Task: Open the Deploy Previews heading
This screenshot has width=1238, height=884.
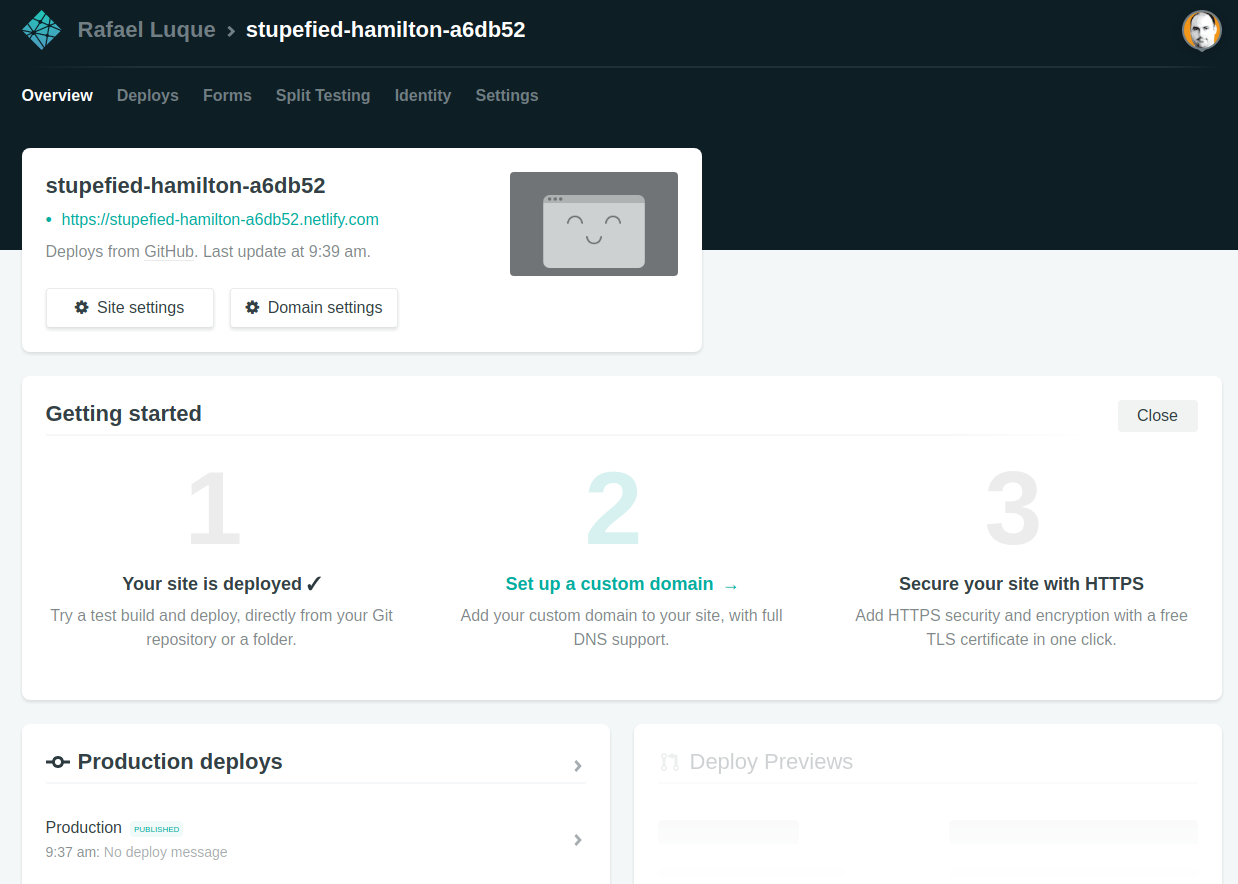Action: [771, 762]
